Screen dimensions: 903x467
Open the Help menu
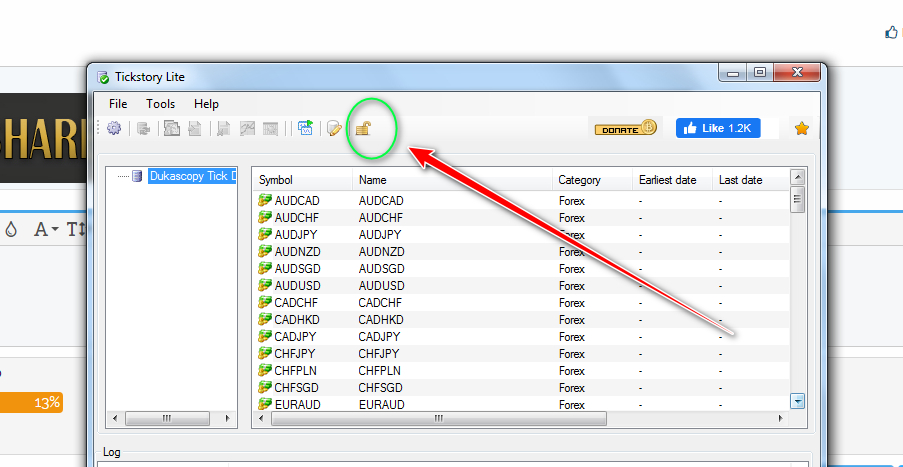pyautogui.click(x=206, y=104)
